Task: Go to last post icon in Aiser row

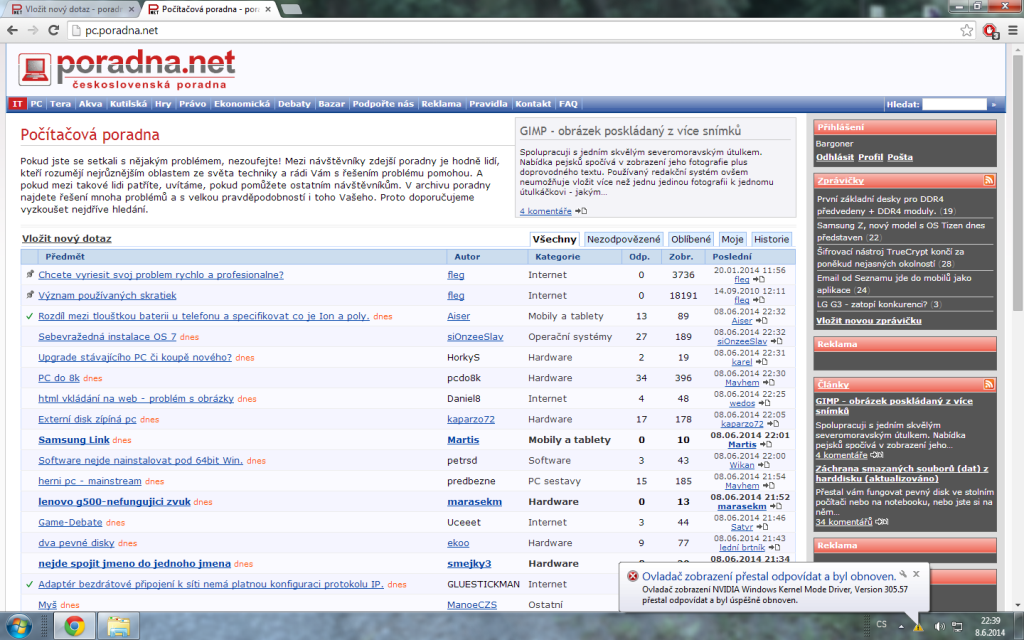Action: 761,321
